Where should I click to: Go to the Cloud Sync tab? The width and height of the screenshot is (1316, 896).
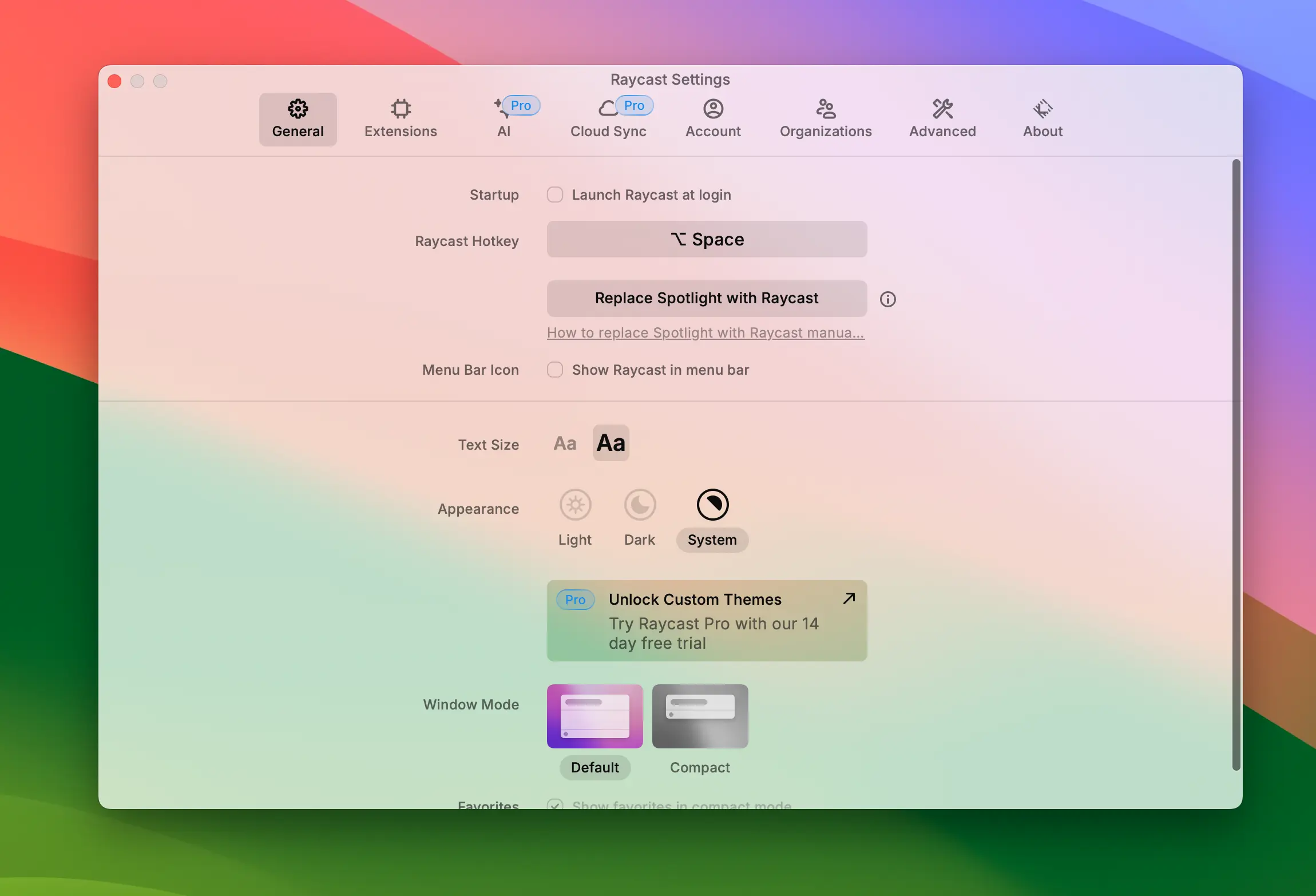click(608, 119)
